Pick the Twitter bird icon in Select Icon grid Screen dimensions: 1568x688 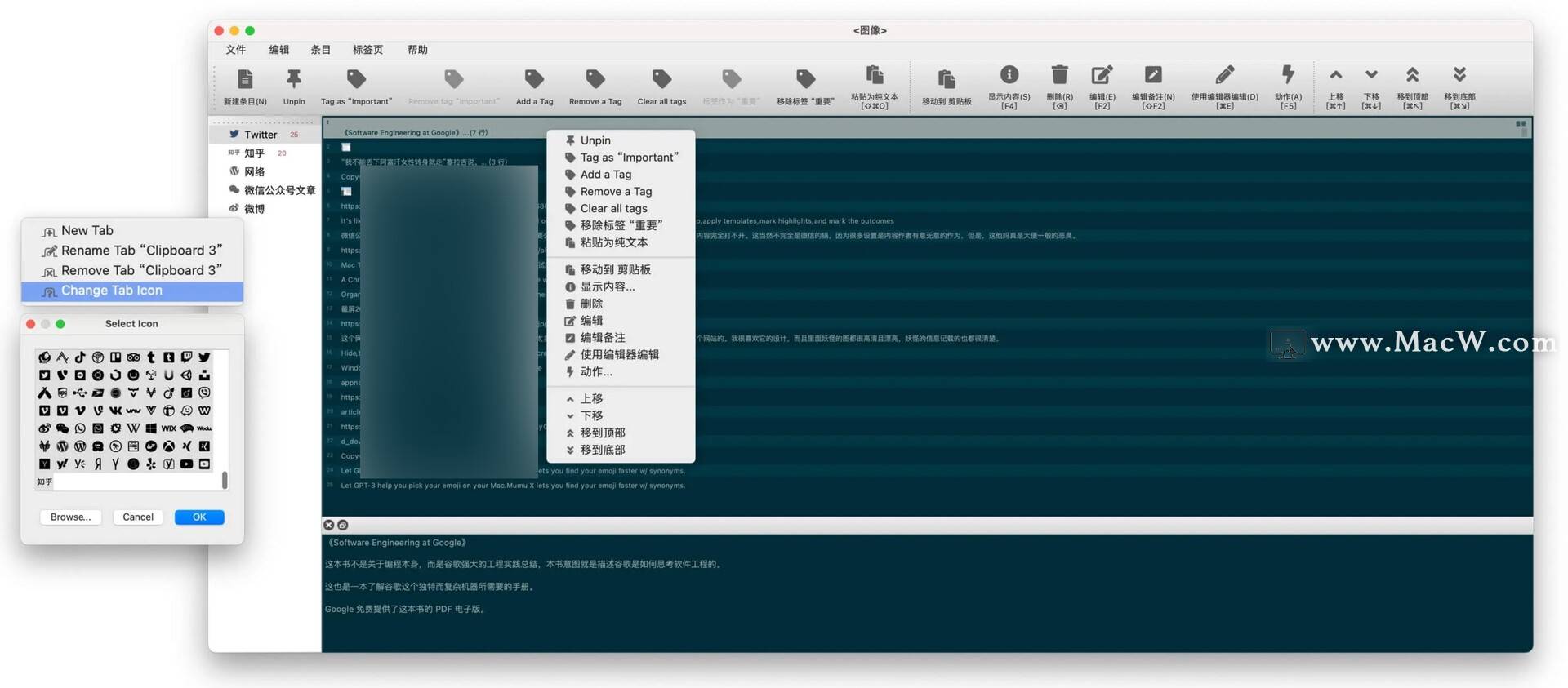[204, 357]
